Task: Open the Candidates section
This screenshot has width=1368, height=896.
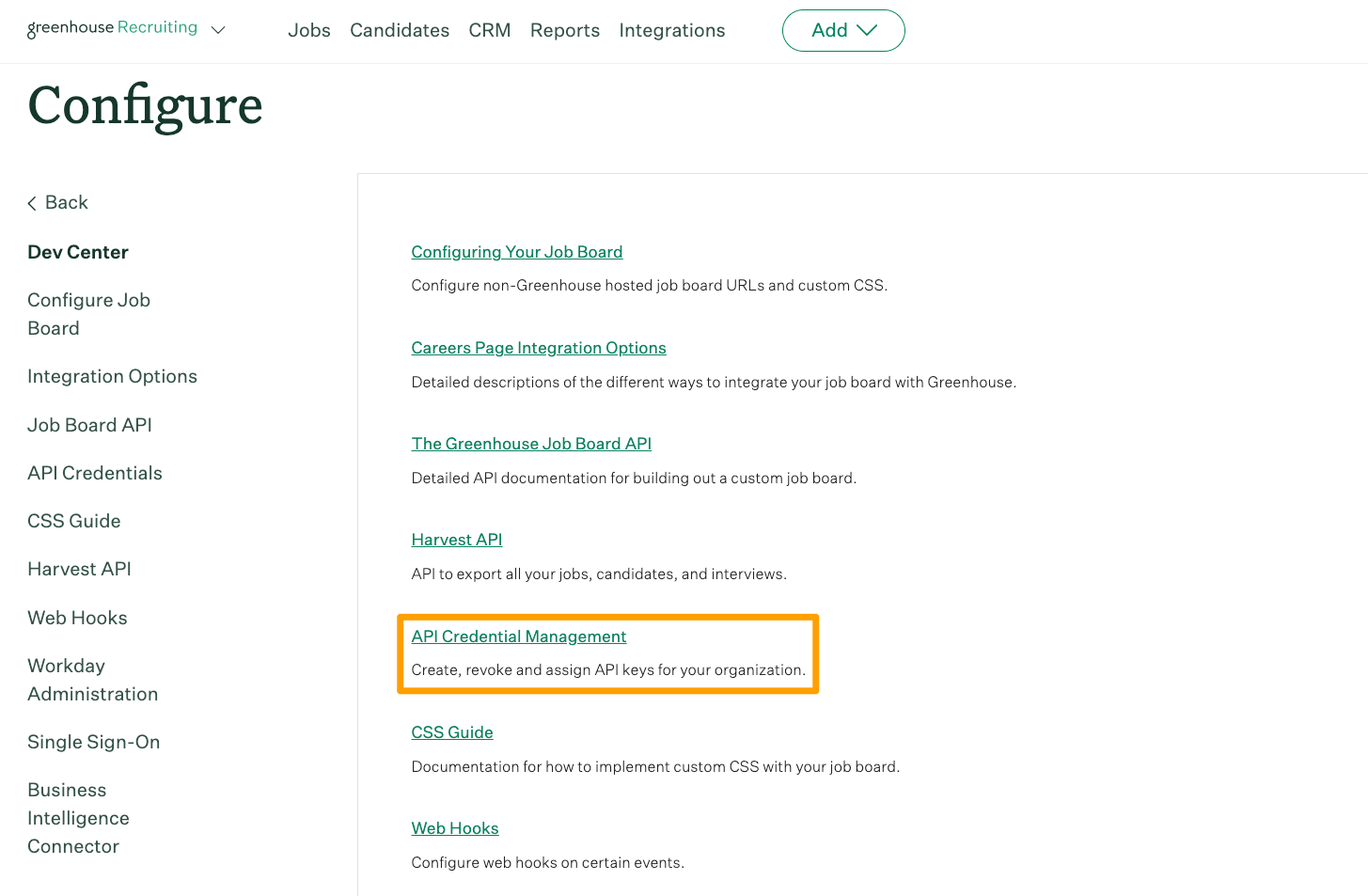Action: (x=399, y=30)
